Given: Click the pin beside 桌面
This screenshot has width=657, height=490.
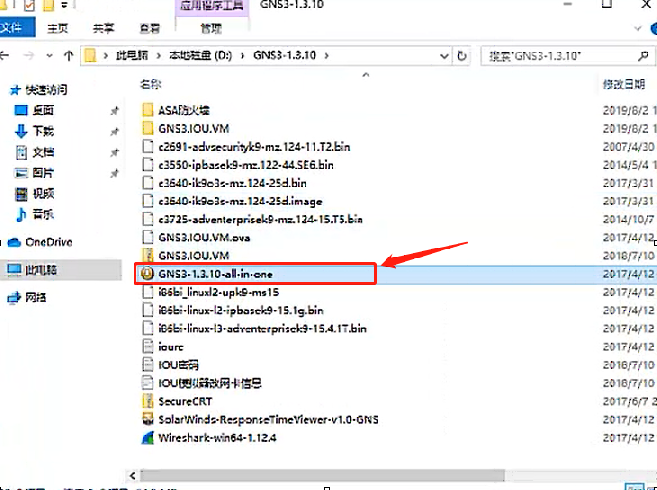Looking at the screenshot, I should (114, 111).
